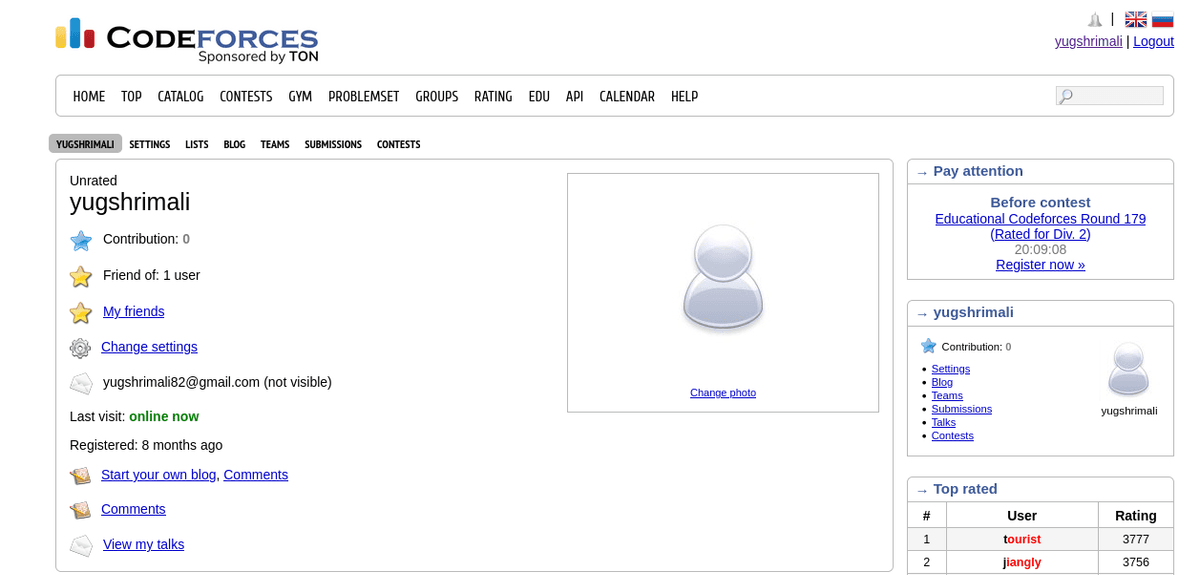Image resolution: width=1200 pixels, height=575 pixels.
Task: Click Comments link next to blog link
Action: click(256, 474)
